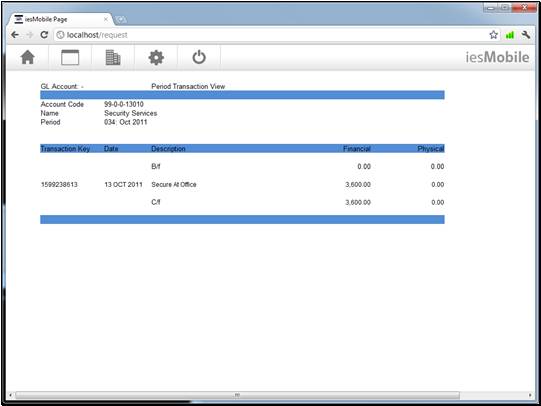Click the Transaction Key column header
The width and height of the screenshot is (541, 406).
[x=65, y=149]
